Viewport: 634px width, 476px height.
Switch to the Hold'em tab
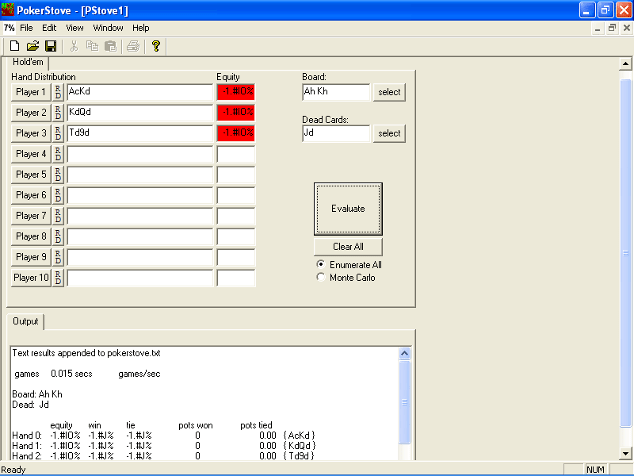[x=27, y=62]
